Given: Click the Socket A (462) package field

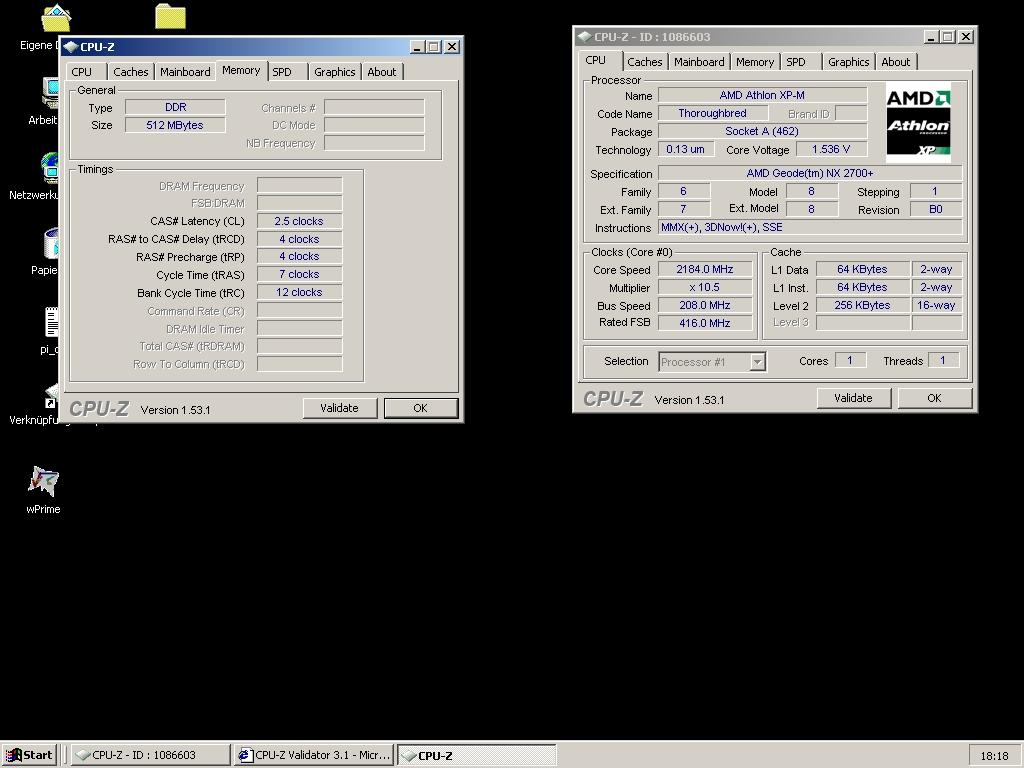Looking at the screenshot, I should (762, 131).
